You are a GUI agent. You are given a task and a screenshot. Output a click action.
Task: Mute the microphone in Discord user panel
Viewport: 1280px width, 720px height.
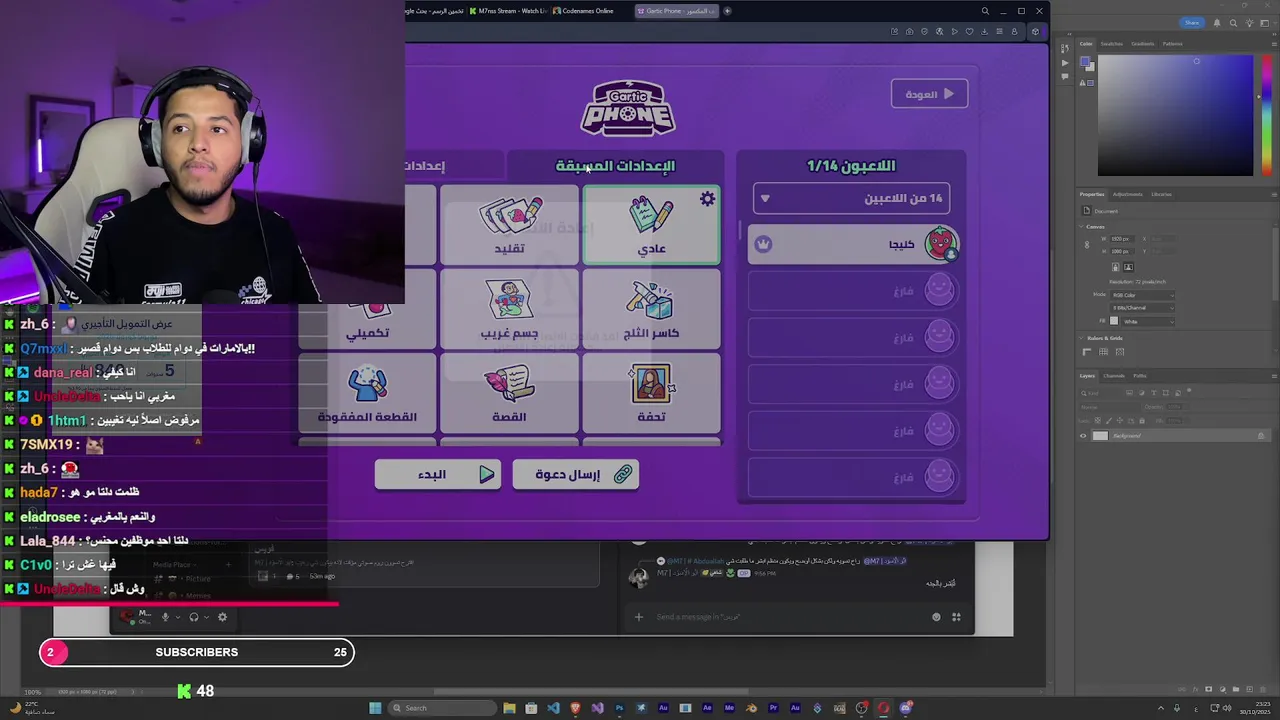pos(166,617)
